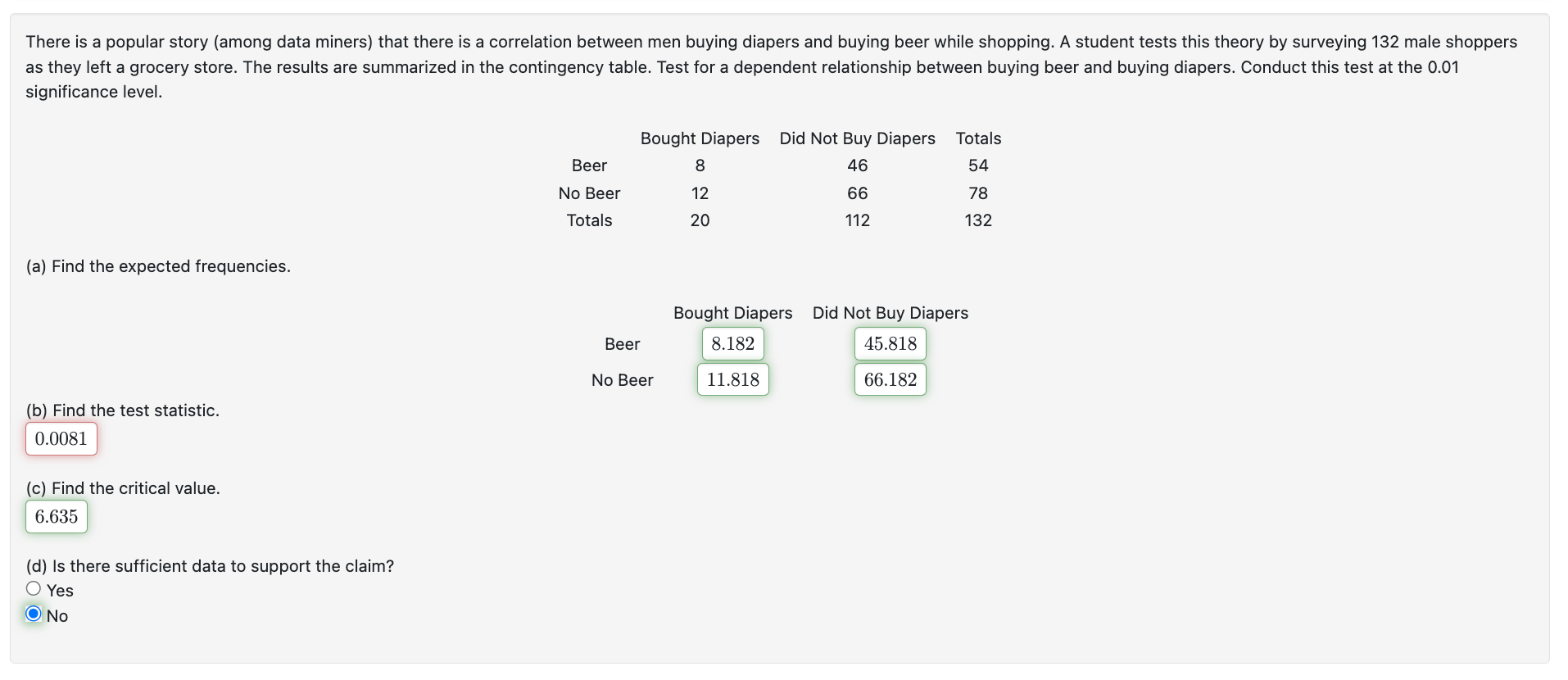Click the 'Yes' option label text
The height and width of the screenshot is (680, 1568).
tap(60, 591)
